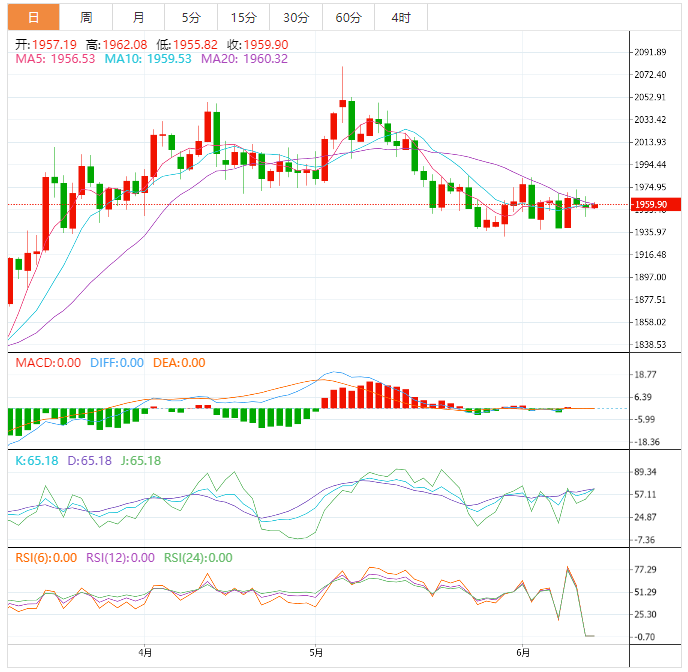Click the RSI(24) indicator label
688x672 pixels.
tap(198, 558)
